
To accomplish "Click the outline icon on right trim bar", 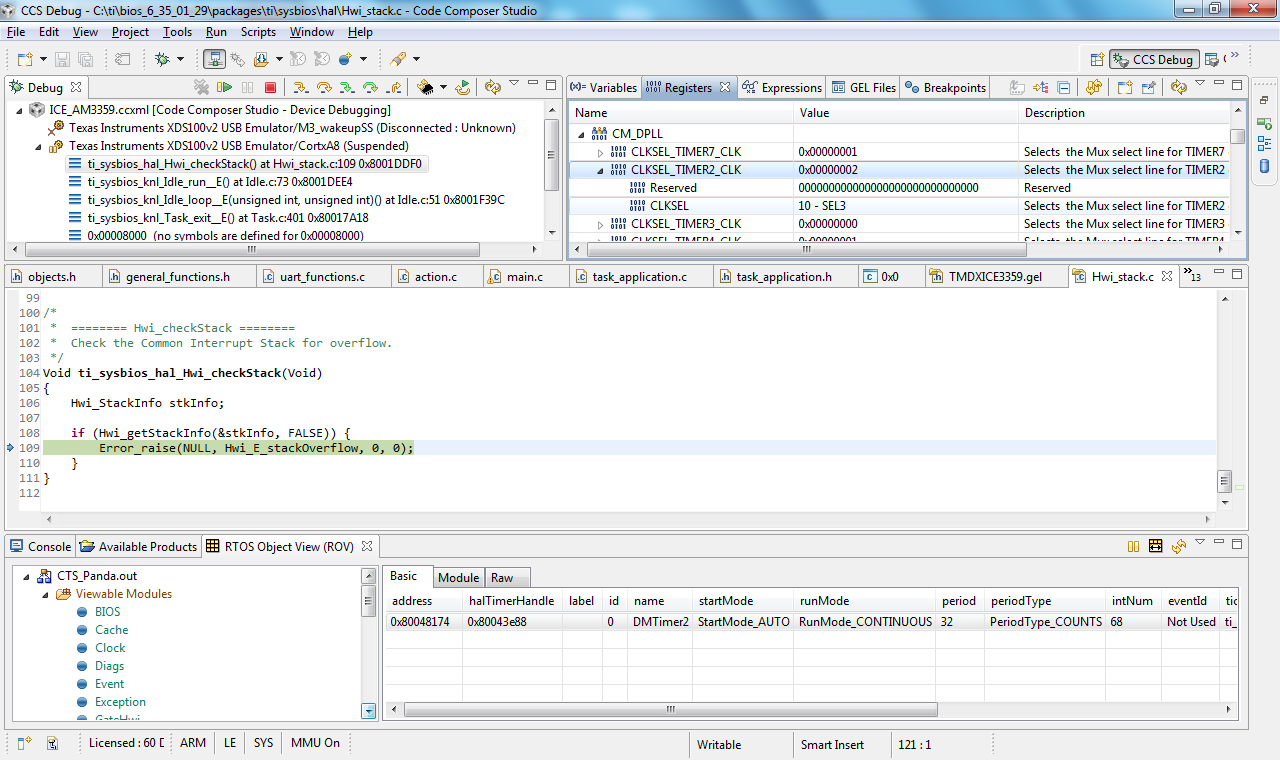I will coord(1264,144).
